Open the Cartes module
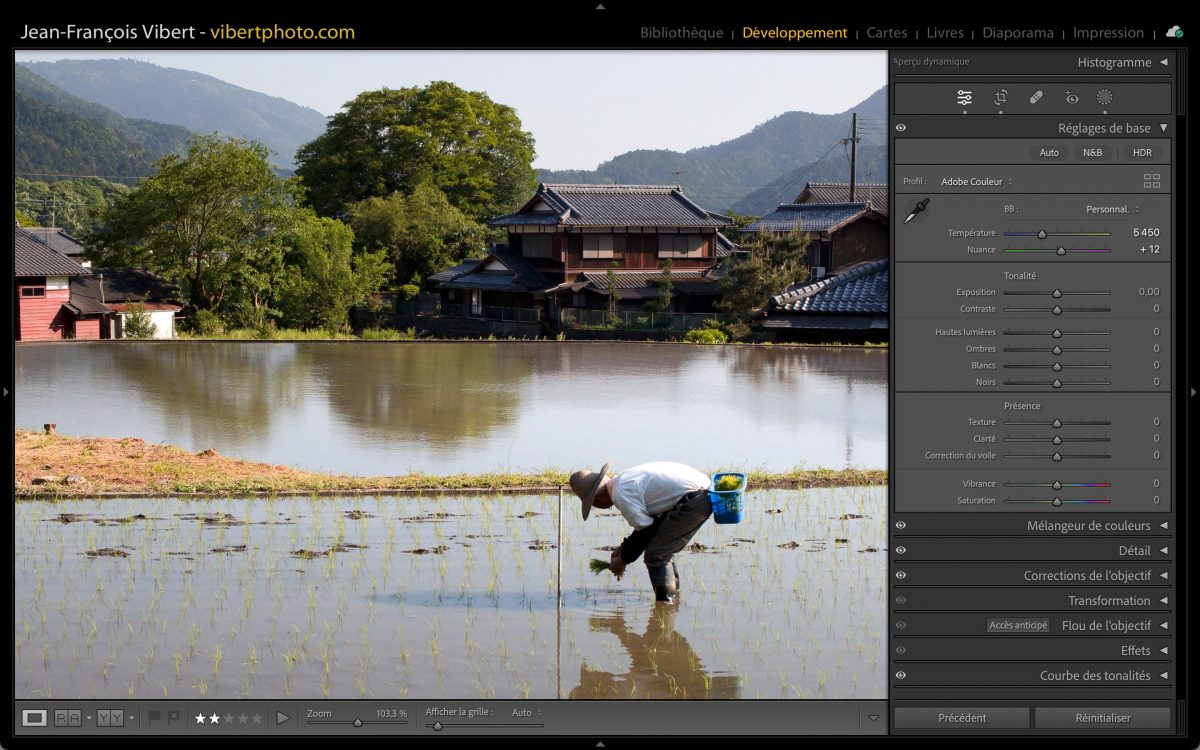The width and height of the screenshot is (1200, 750). click(x=886, y=33)
